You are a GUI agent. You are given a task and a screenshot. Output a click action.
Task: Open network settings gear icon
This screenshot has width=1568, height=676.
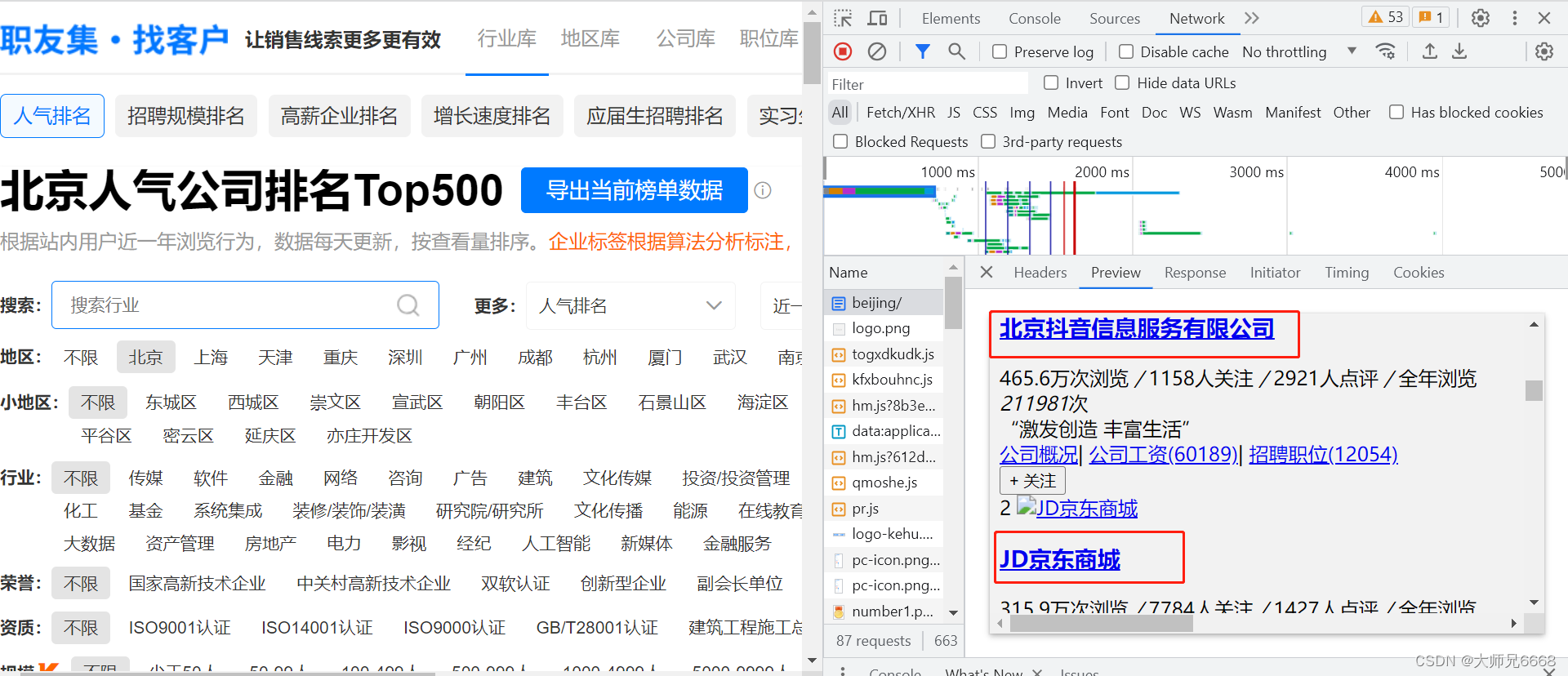pos(1543,51)
